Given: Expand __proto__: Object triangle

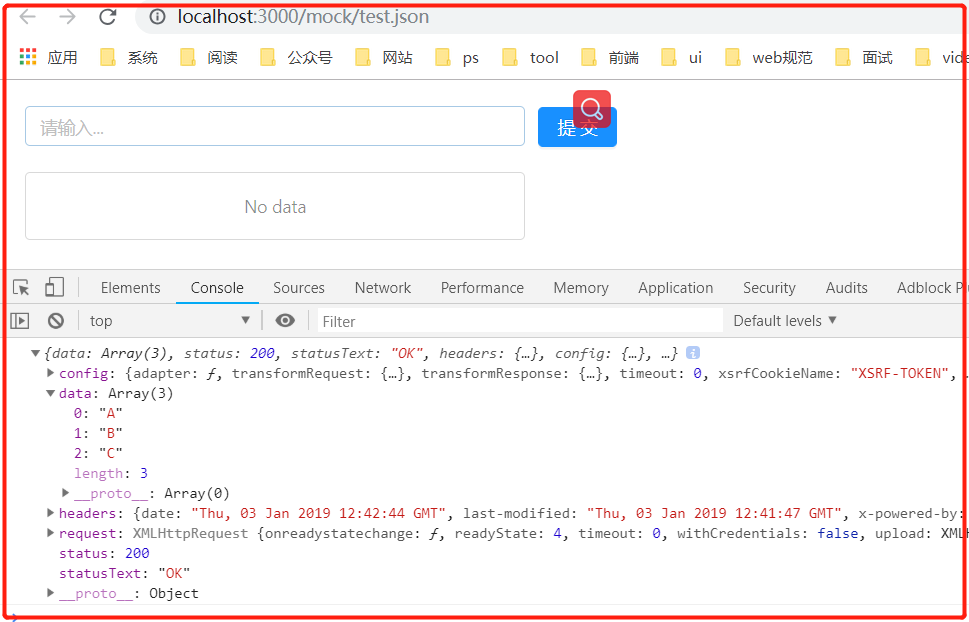Looking at the screenshot, I should [51, 593].
